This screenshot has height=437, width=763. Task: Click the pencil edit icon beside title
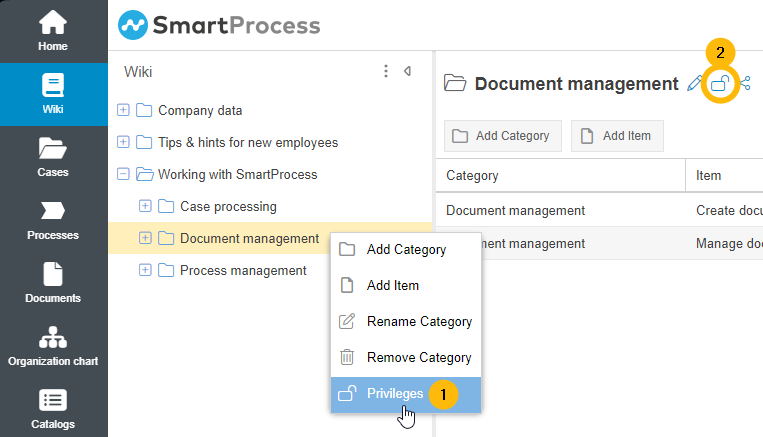(x=695, y=84)
